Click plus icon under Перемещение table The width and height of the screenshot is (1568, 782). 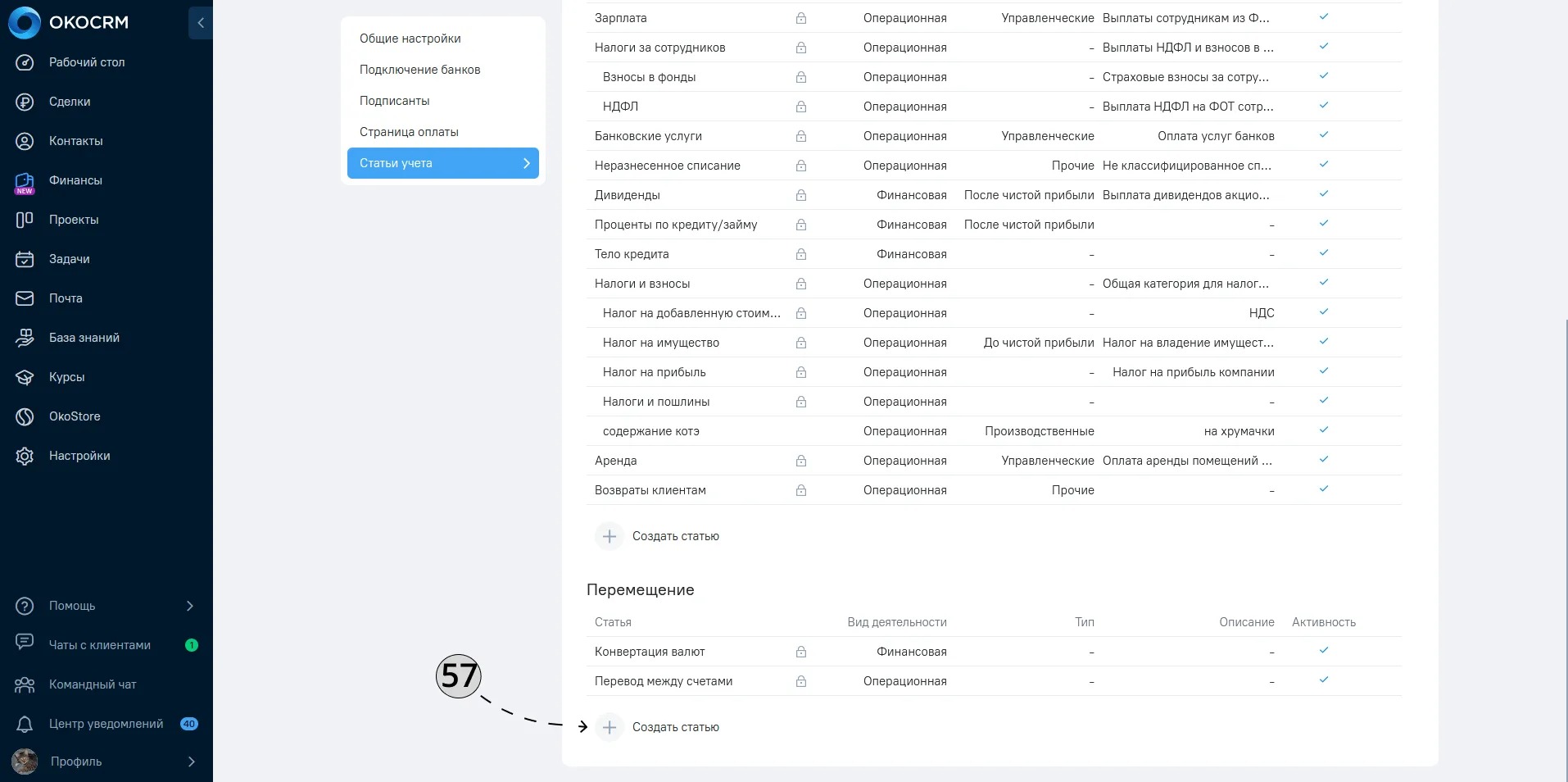coord(610,727)
